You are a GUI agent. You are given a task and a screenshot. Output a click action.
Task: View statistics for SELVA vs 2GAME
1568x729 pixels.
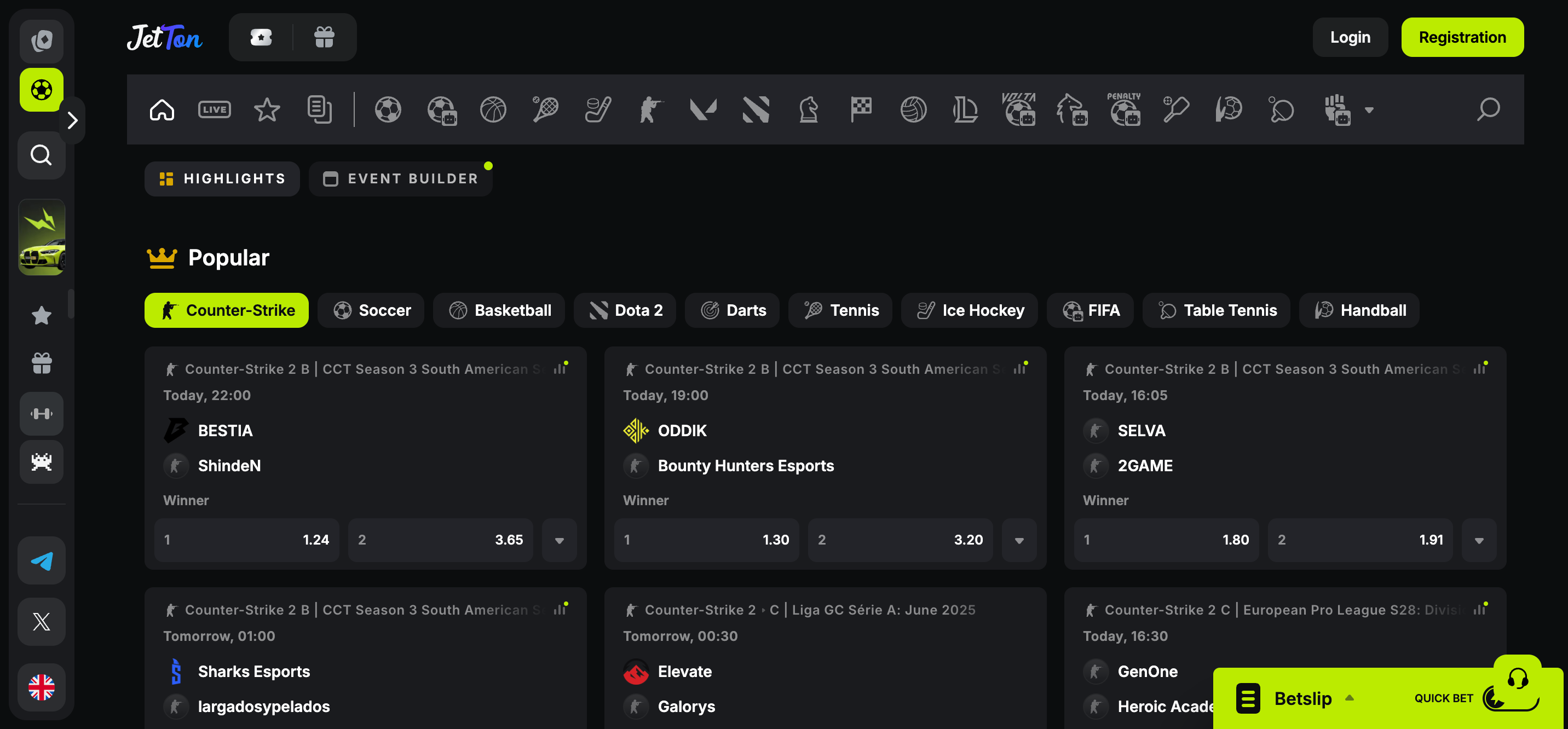tap(1480, 368)
